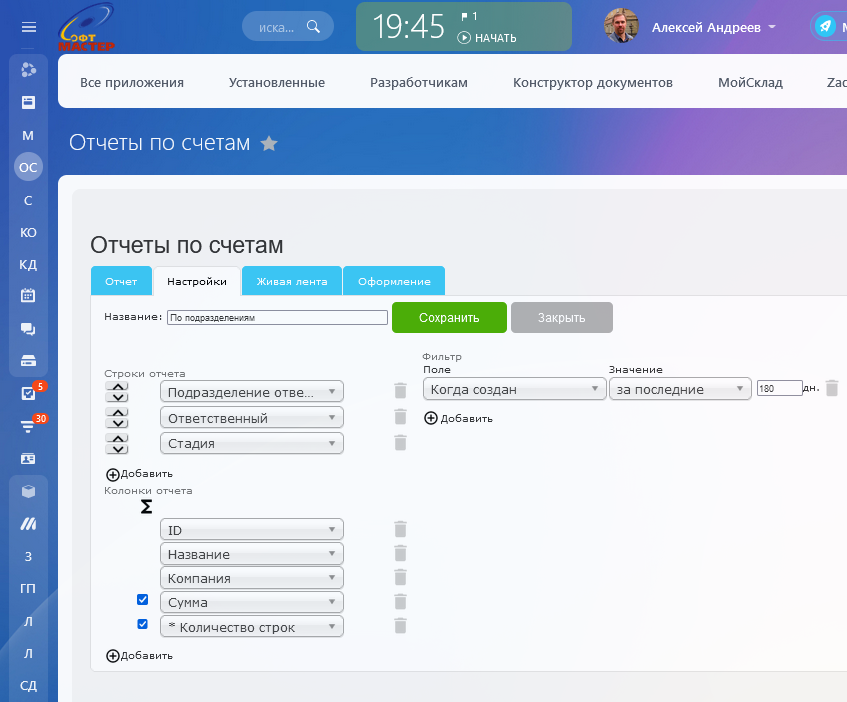Open the hamburger main menu
The image size is (847, 702).
29,27
